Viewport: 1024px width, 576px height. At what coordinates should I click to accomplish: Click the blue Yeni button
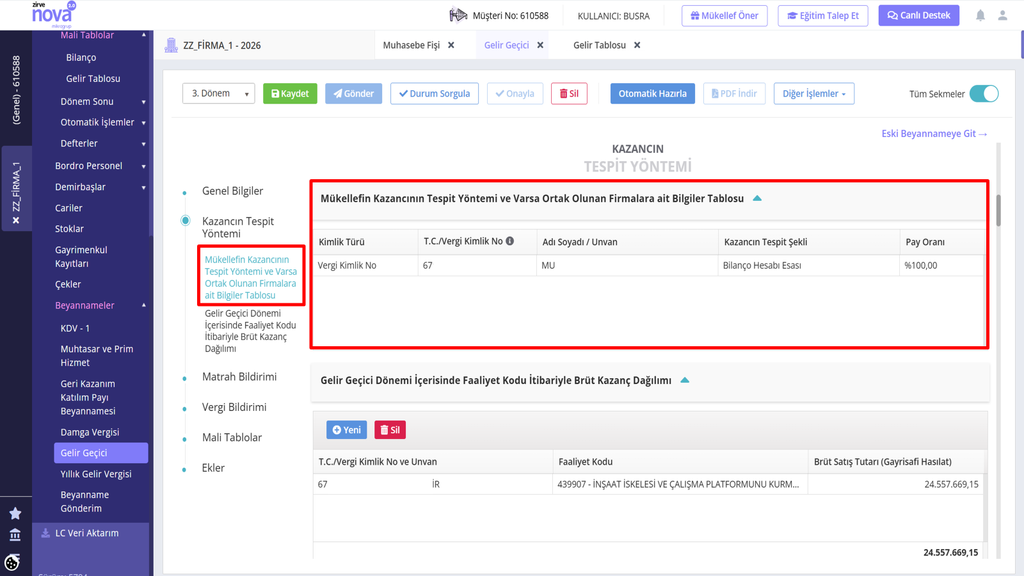(x=346, y=430)
